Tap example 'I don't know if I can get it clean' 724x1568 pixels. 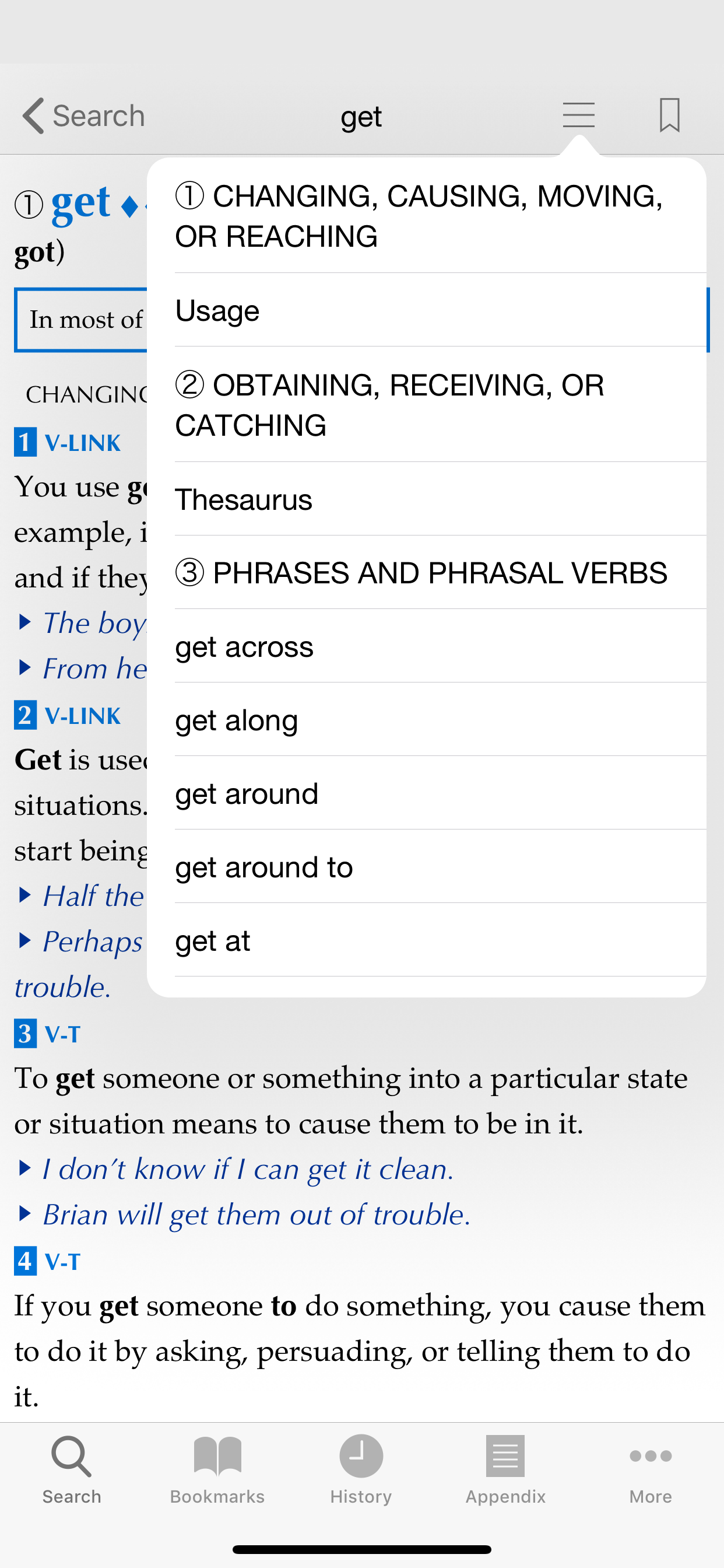[x=248, y=1168]
